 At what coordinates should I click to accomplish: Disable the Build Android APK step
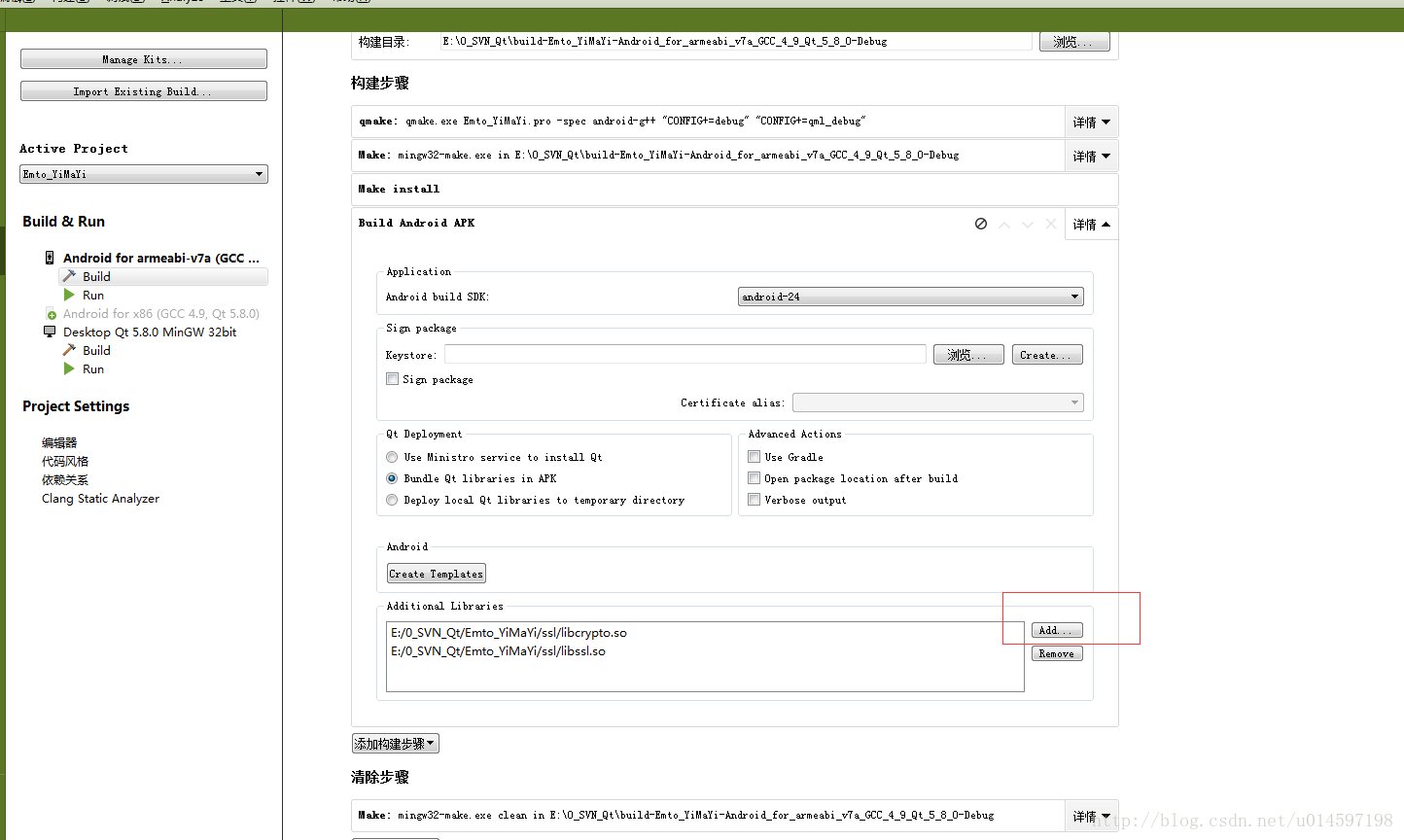point(980,224)
